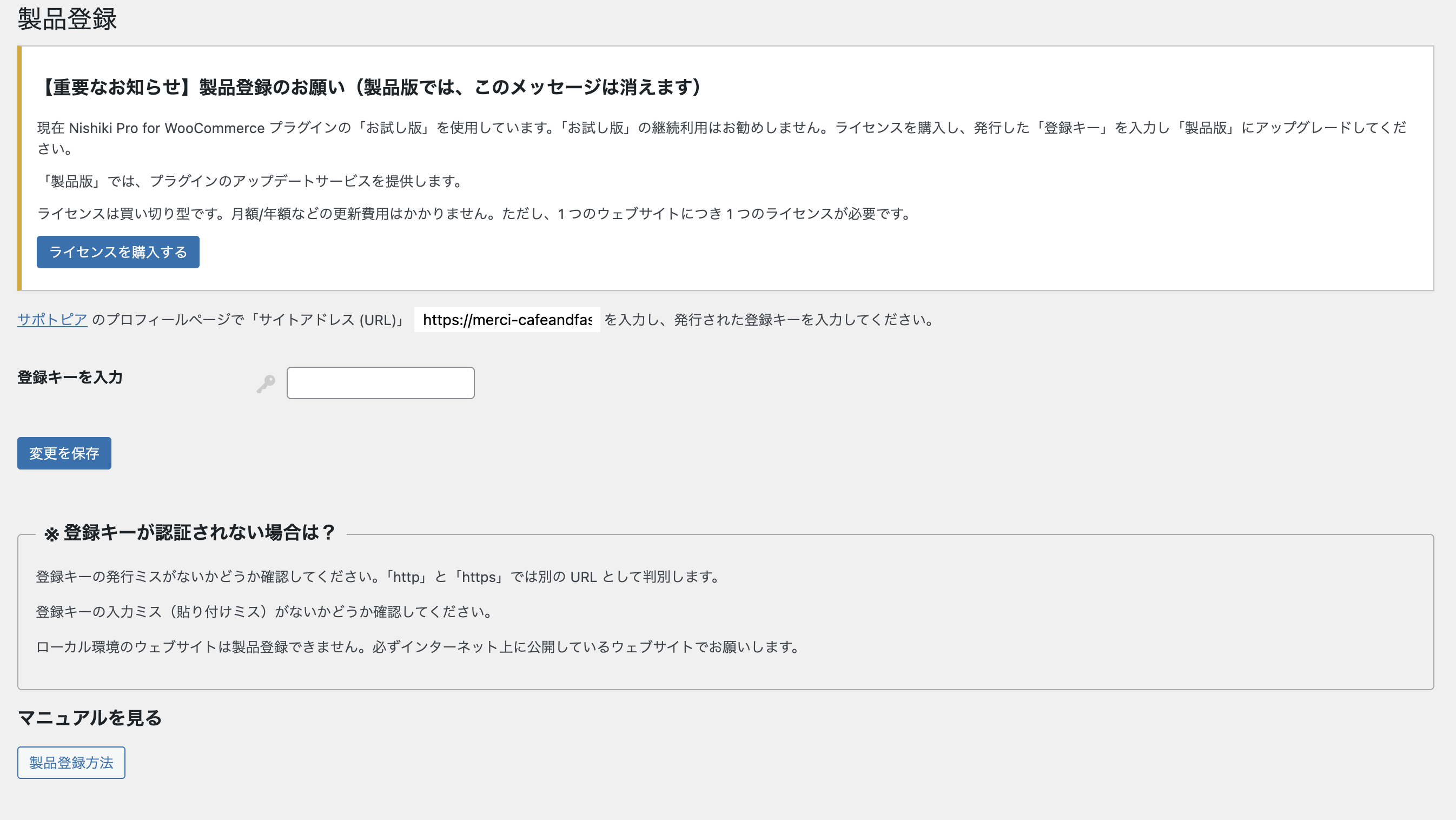Open the サポトピア profile link
The image size is (1456, 820).
tap(52, 319)
